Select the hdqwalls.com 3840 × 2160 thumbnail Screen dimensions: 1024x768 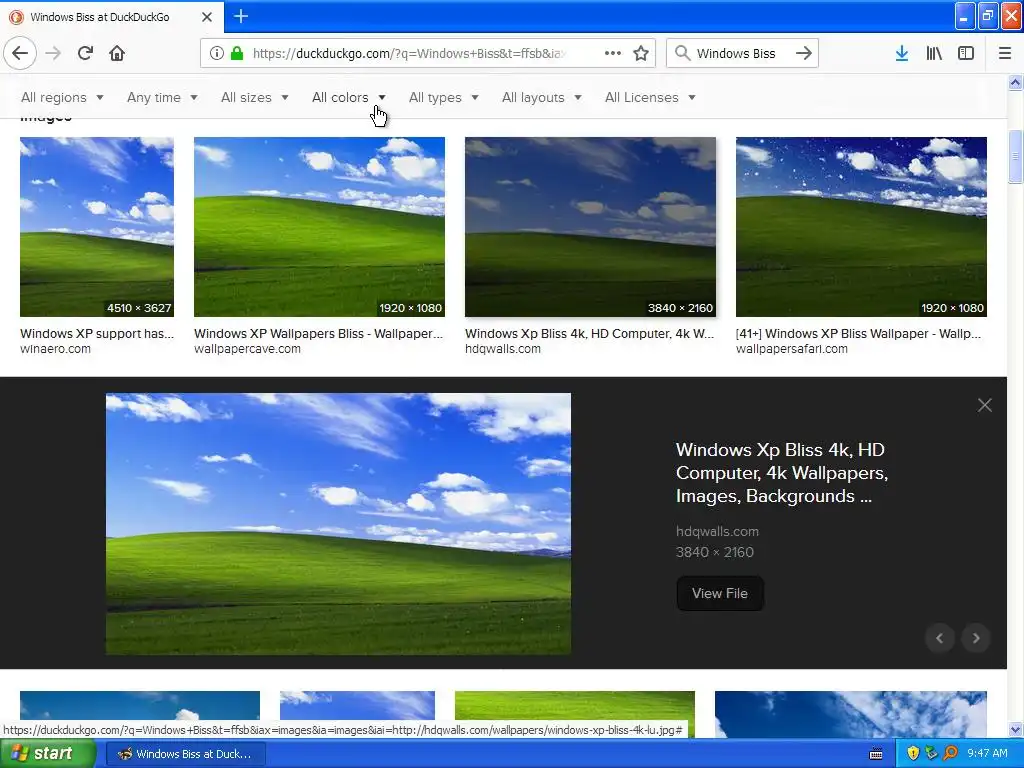click(590, 227)
